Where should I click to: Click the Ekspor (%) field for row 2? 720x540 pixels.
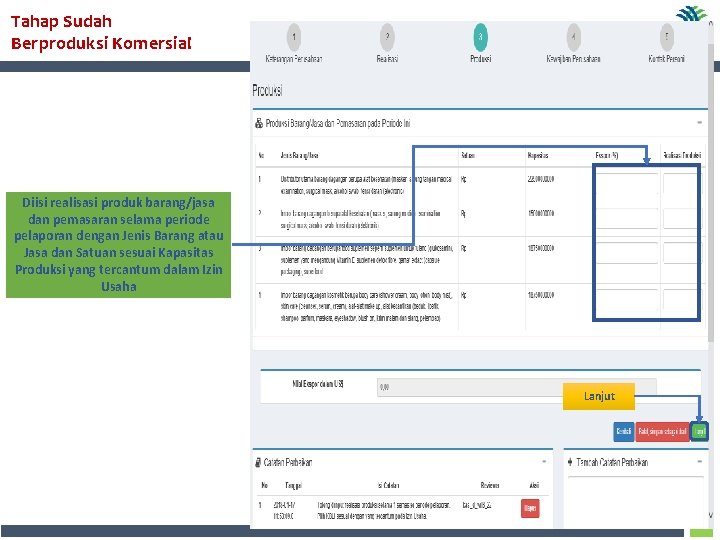pos(626,219)
